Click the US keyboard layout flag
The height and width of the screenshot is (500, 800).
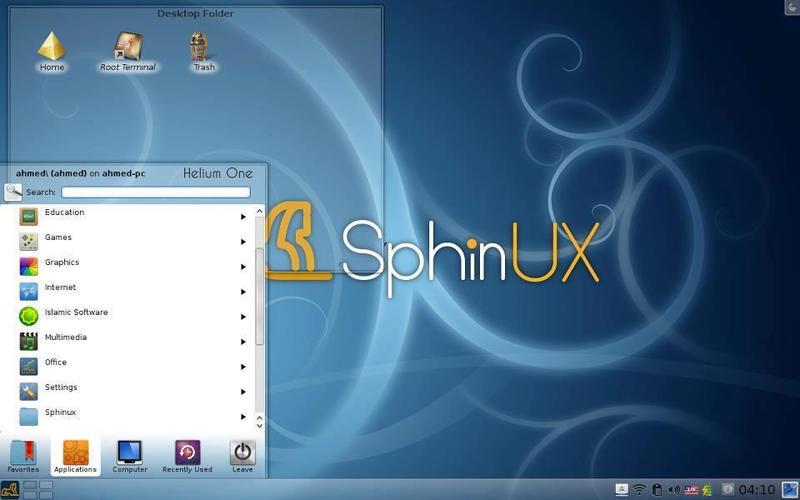coord(691,489)
